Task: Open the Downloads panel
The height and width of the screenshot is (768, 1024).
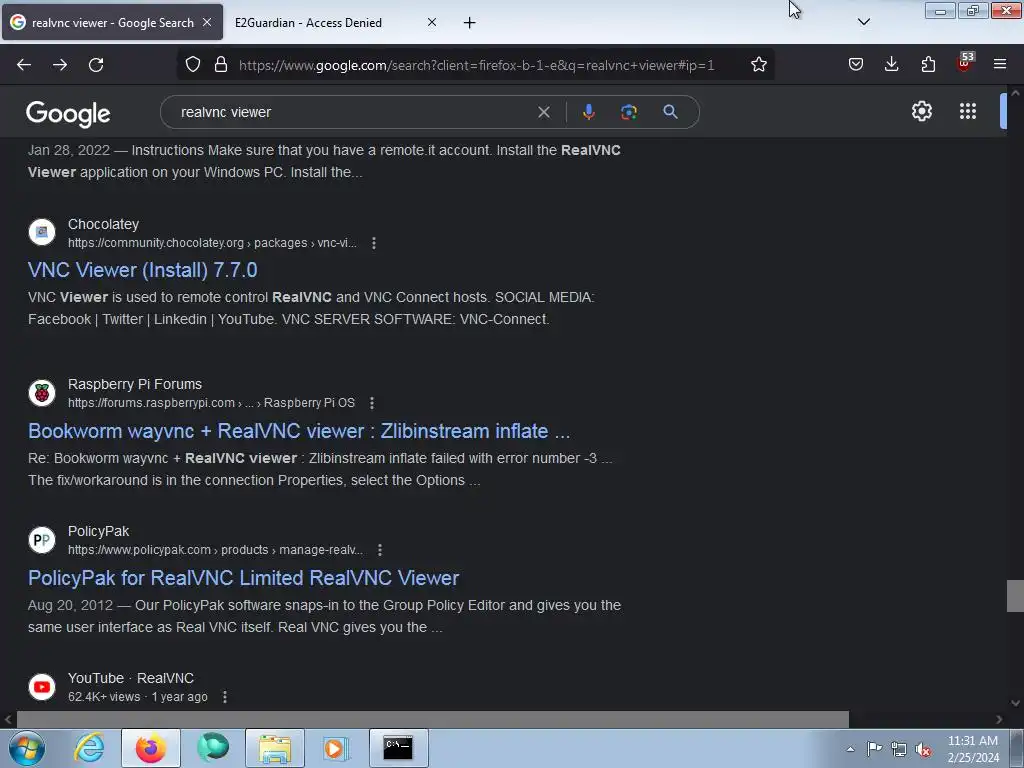Action: tap(891, 64)
